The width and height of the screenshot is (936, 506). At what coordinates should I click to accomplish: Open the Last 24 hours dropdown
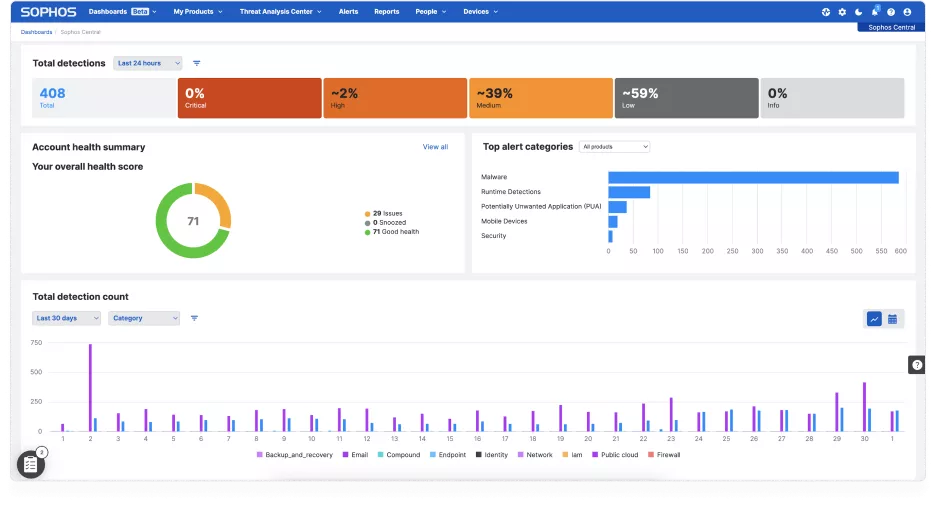pyautogui.click(x=147, y=63)
